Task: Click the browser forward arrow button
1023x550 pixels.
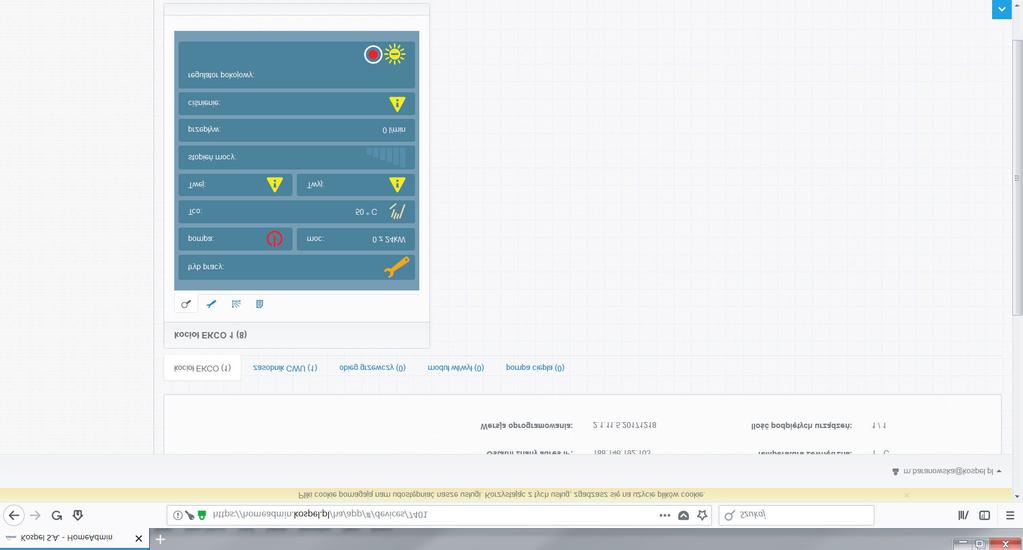Action: click(x=35, y=515)
